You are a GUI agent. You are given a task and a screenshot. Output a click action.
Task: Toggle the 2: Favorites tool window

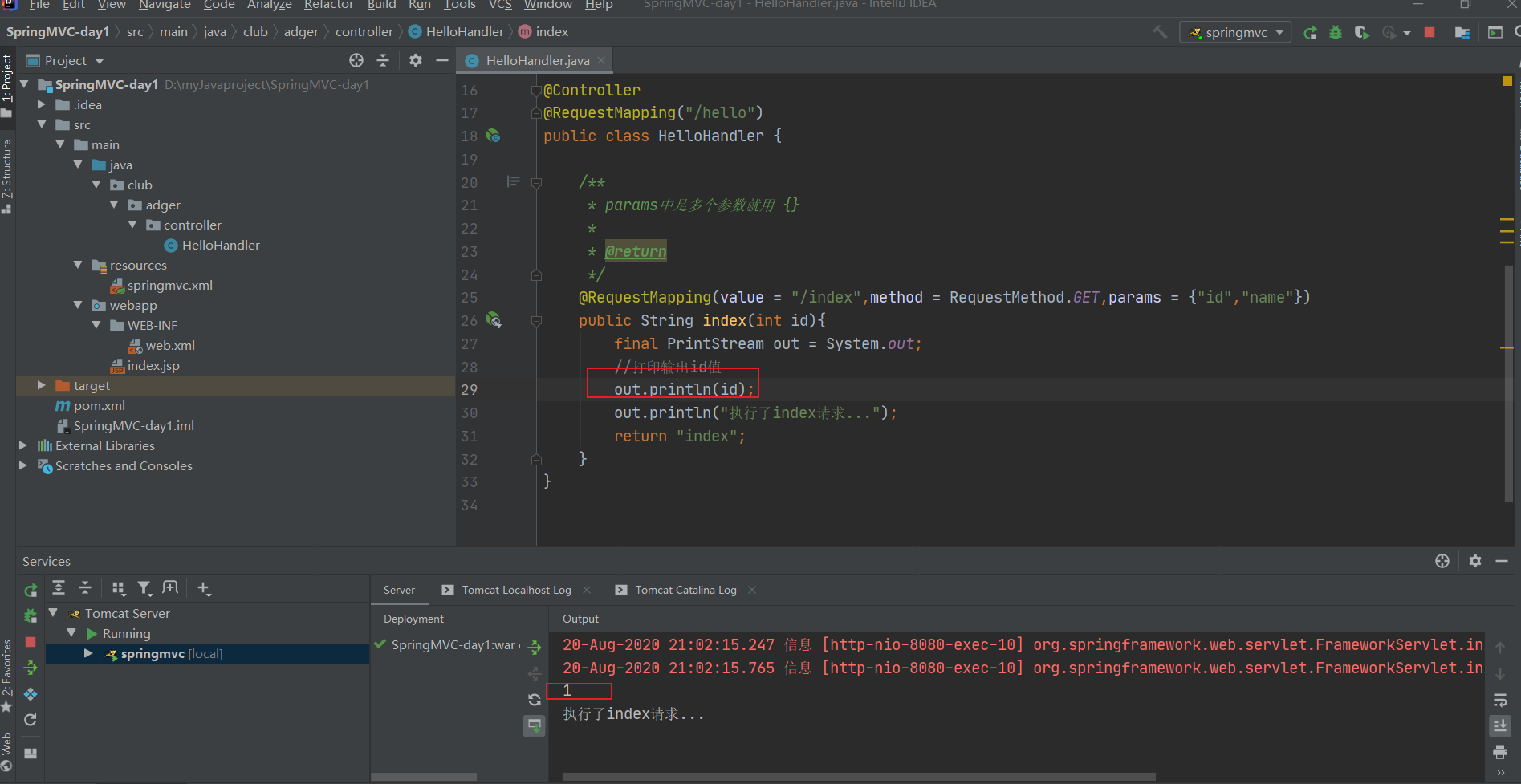pyautogui.click(x=7, y=675)
